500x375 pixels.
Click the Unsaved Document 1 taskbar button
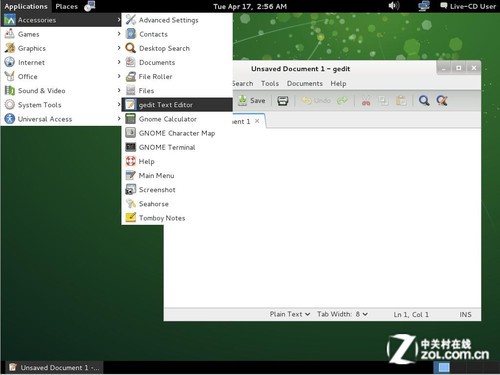54,367
